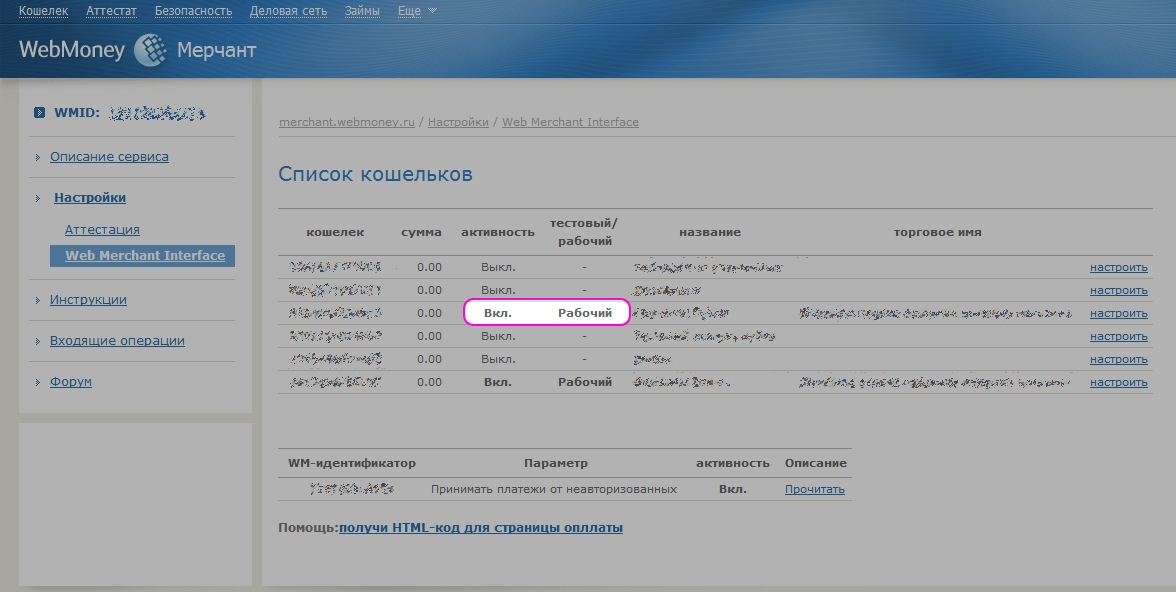Open the Аттестат top menu item
Screen dimensions: 1176x592
tap(111, 11)
